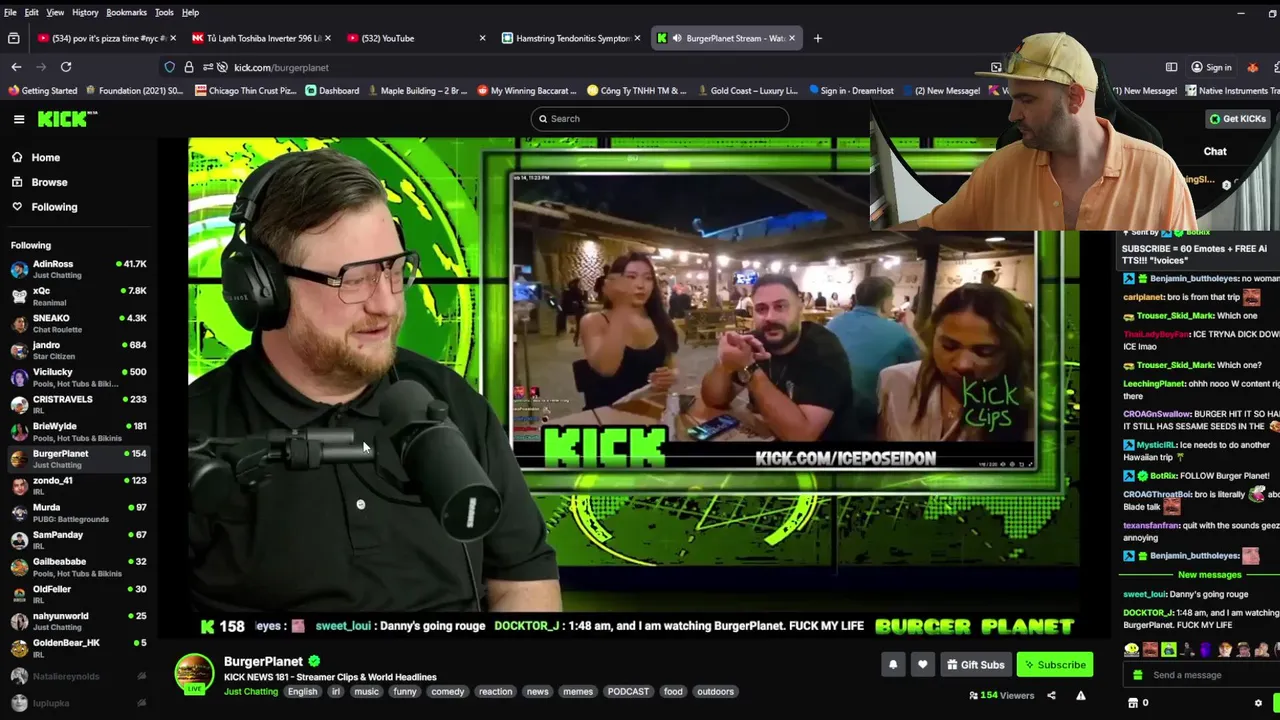Open Viciucky channel in Following list
This screenshot has height=720, width=1280.
(78, 377)
